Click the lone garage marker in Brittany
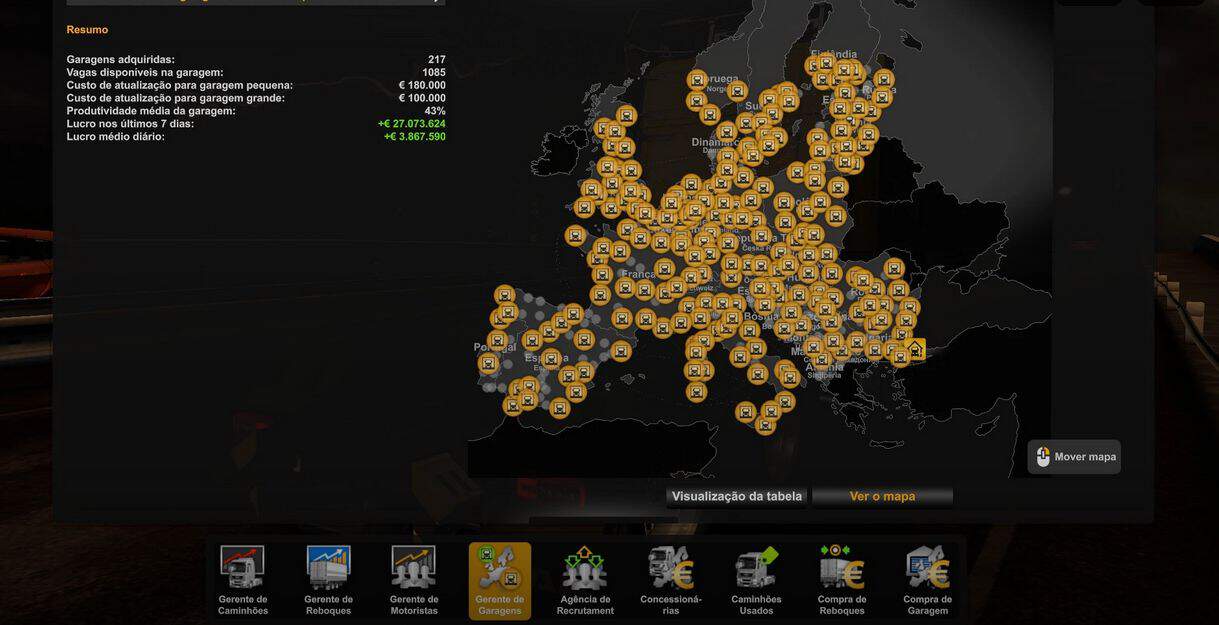Image resolution: width=1219 pixels, height=625 pixels. click(575, 236)
